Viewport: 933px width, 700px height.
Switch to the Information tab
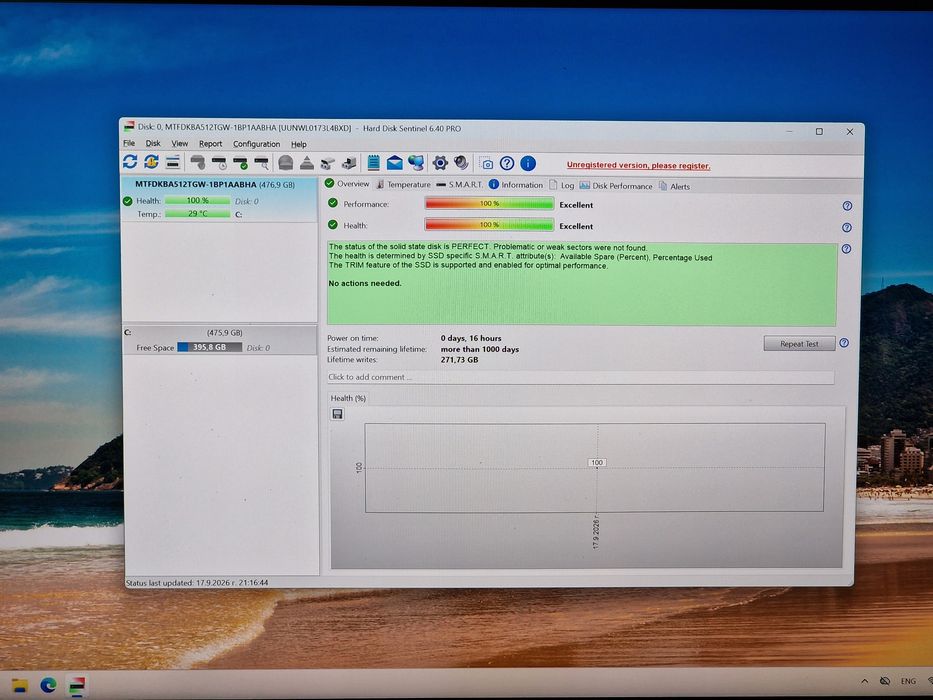click(516, 185)
